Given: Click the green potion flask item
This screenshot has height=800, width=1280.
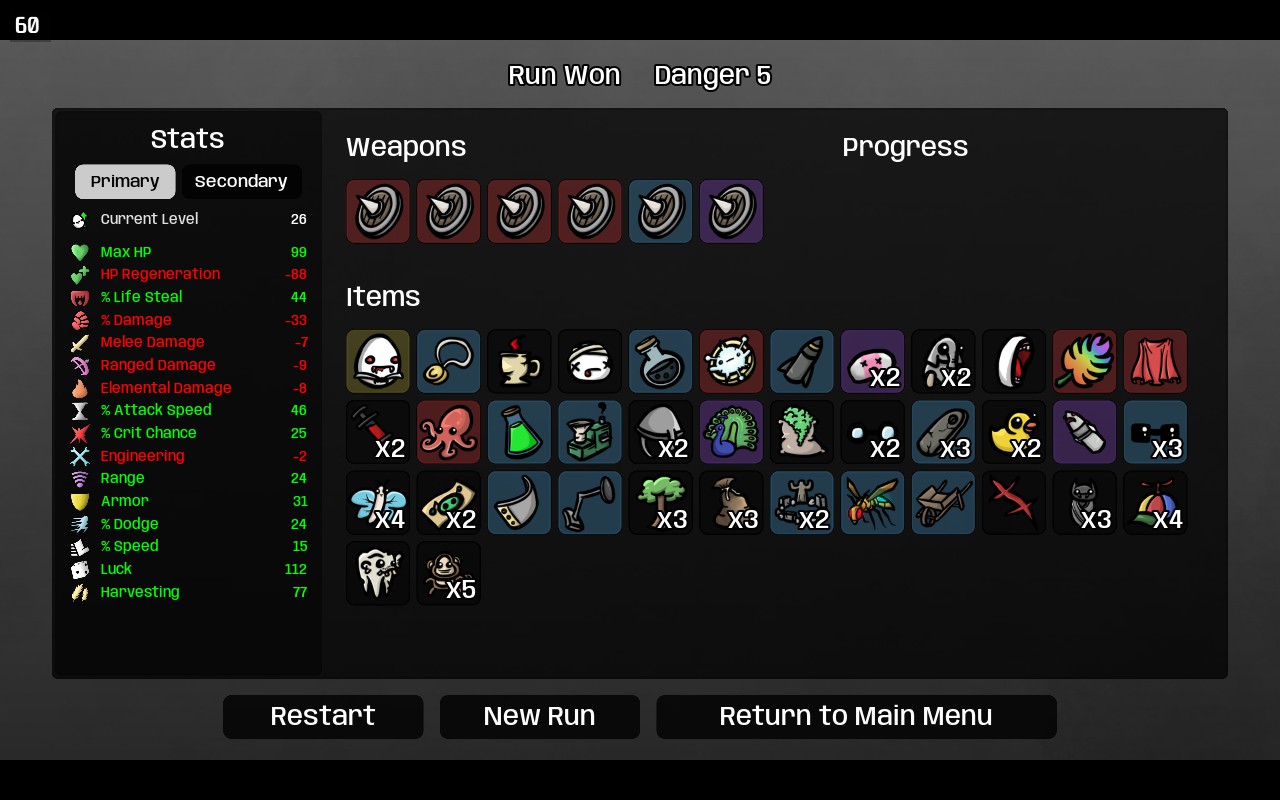Looking at the screenshot, I should coord(519,432).
